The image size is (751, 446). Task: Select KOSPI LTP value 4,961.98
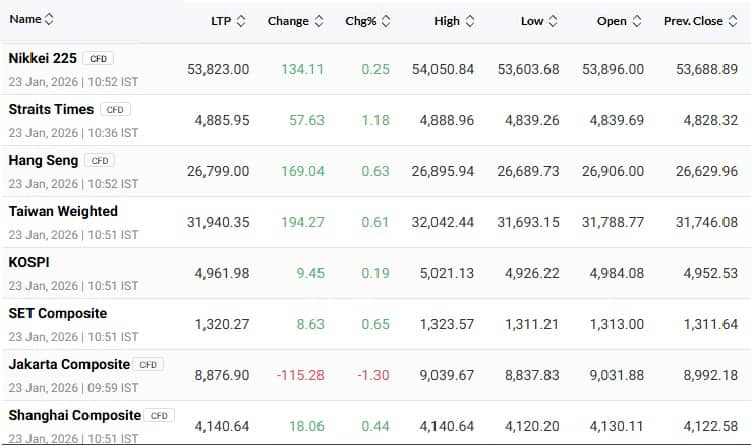(x=222, y=274)
